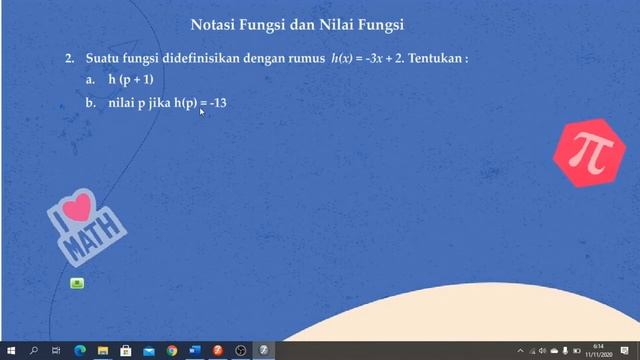Open the Windows Start menu

point(11,351)
